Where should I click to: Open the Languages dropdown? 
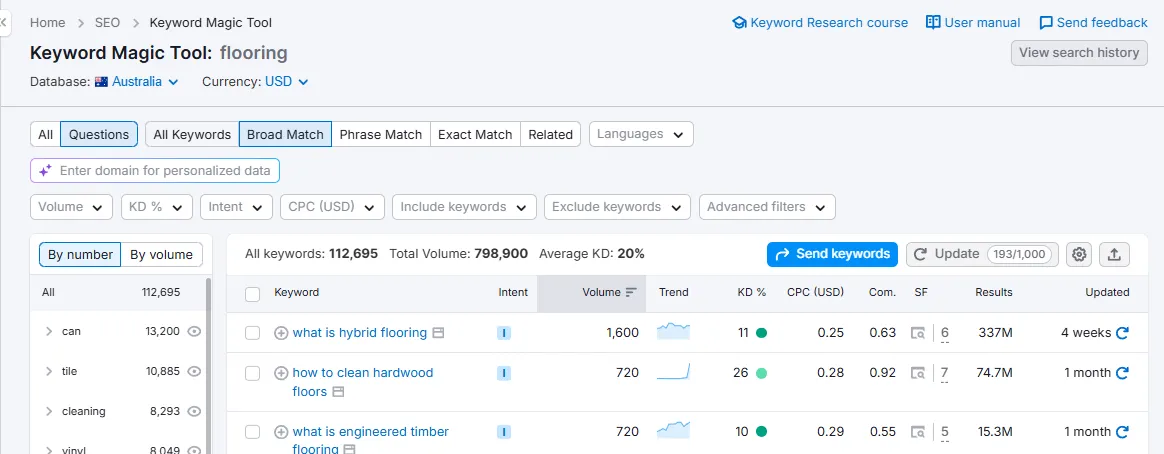[x=641, y=134]
